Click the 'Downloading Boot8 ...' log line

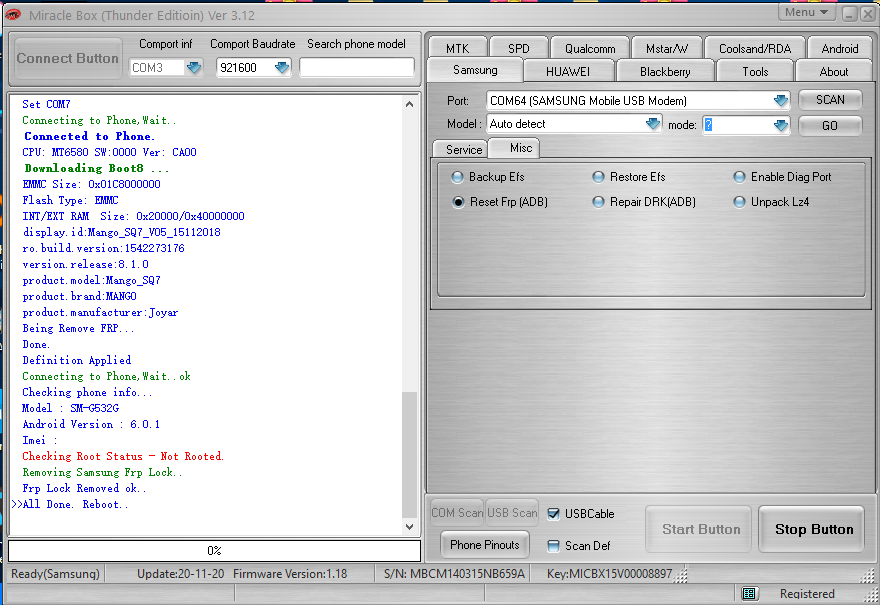tap(97, 168)
